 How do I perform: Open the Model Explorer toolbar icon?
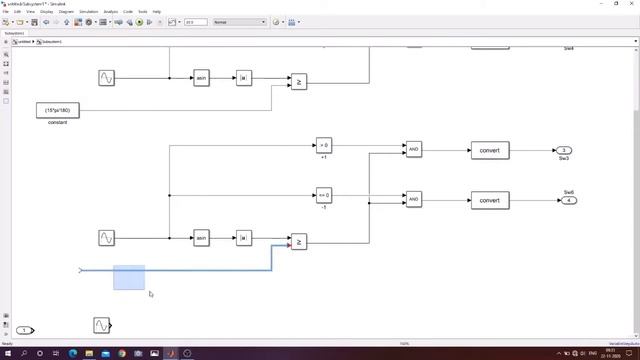[103, 22]
